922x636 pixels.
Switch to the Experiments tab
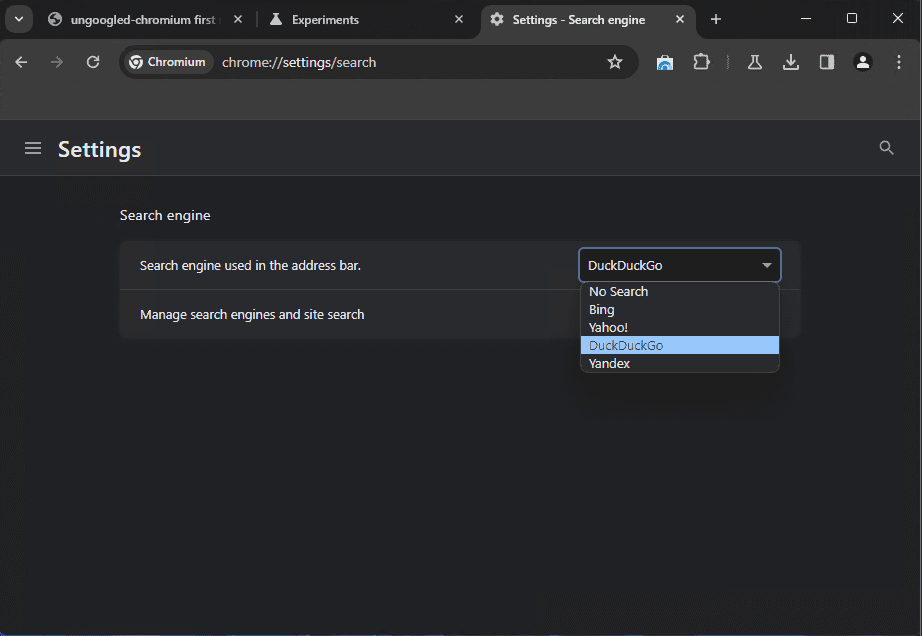pos(360,19)
